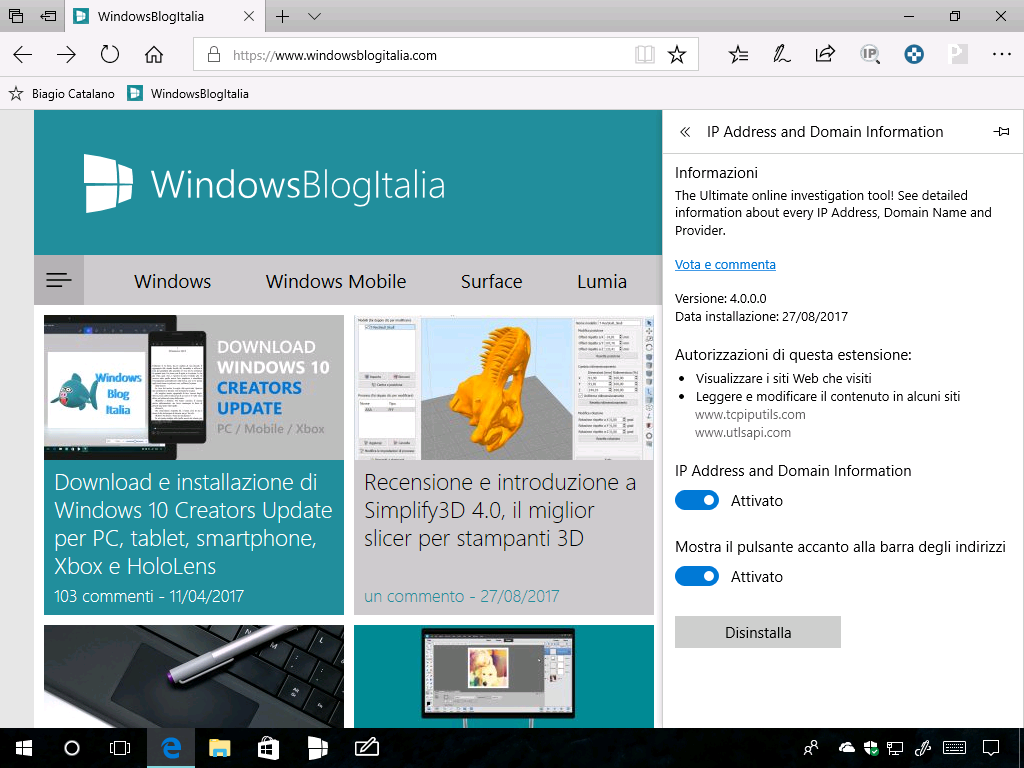This screenshot has width=1024, height=768.
Task: Click www.utlsapi.com permission entry
Action: click(x=743, y=432)
